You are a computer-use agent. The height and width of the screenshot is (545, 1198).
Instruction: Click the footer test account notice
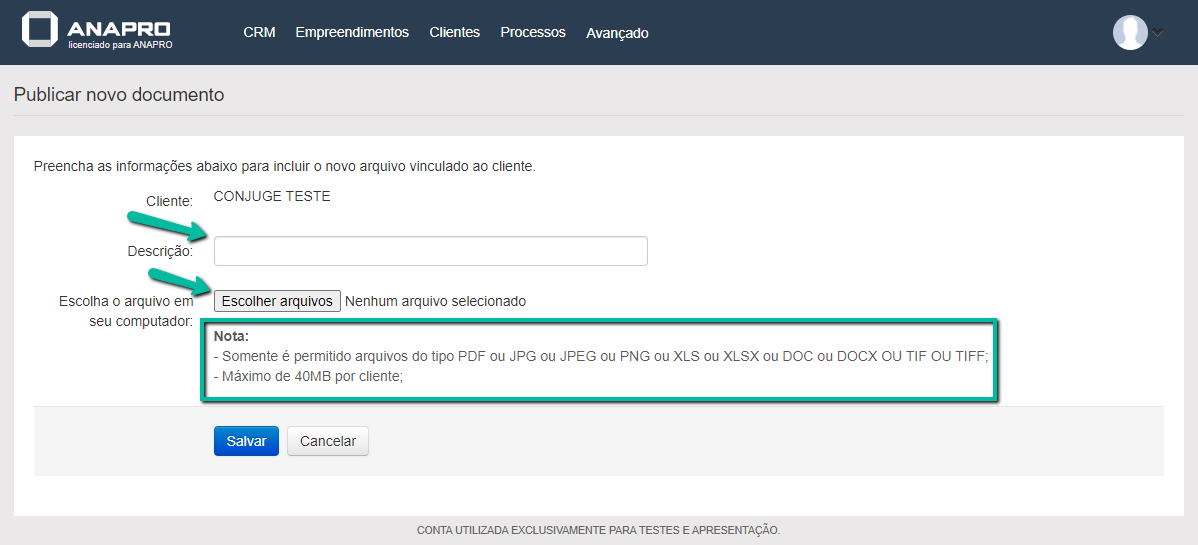(598, 530)
